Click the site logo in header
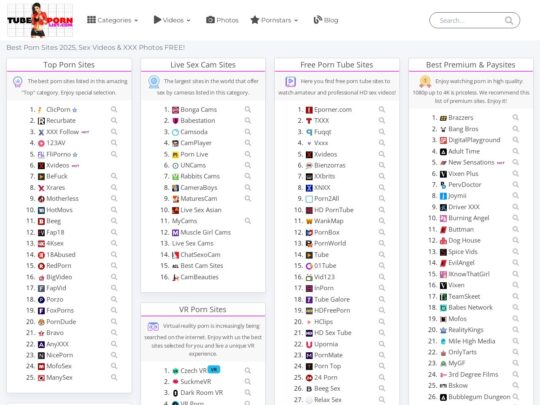Viewport: 540px width, 405px height. 40,20
